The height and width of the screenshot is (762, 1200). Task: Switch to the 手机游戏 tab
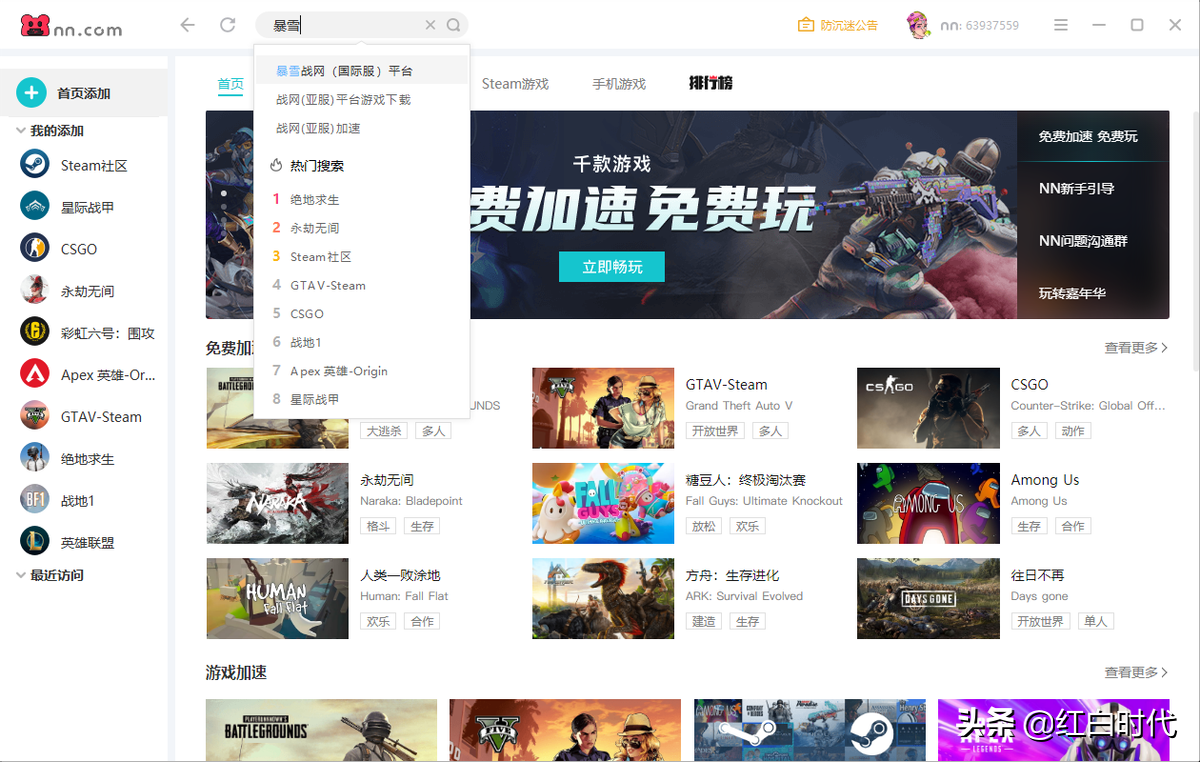point(619,84)
